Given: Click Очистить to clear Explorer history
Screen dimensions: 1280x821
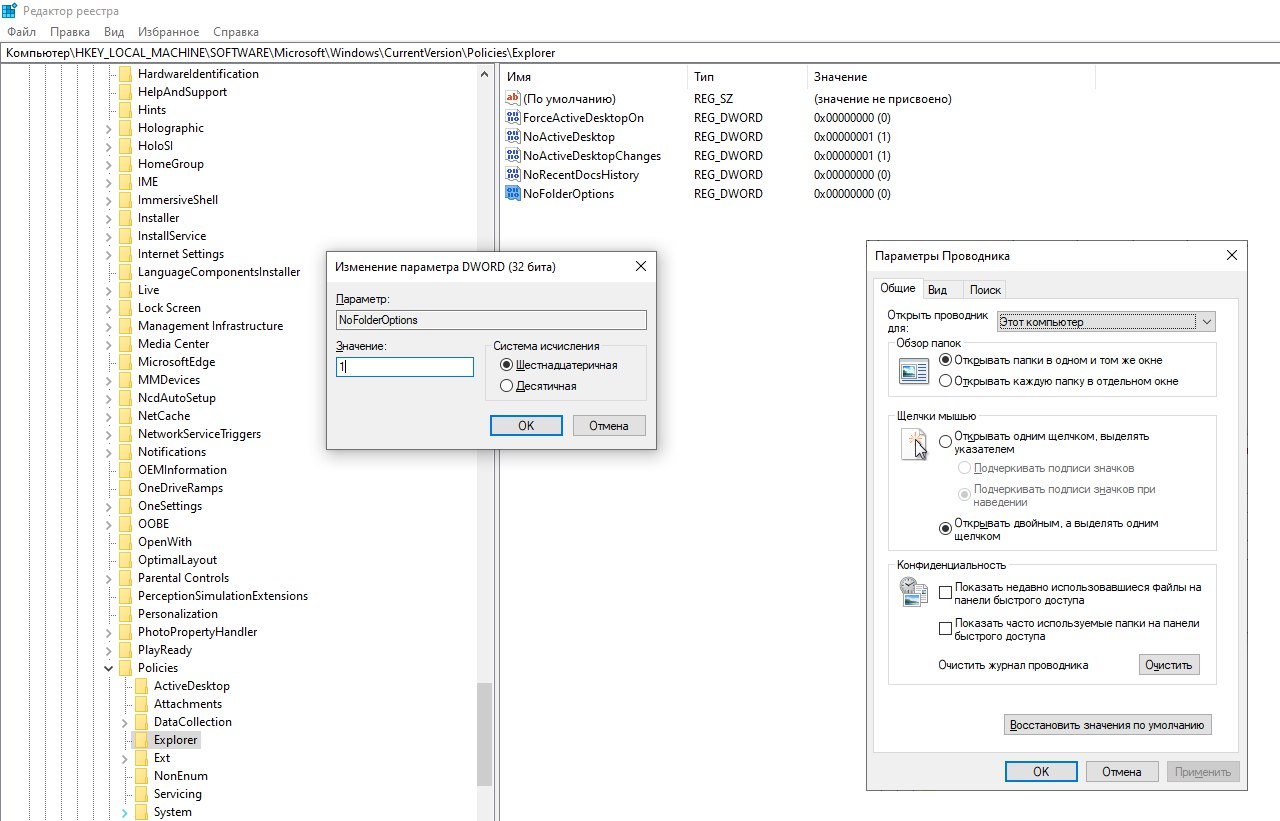Looking at the screenshot, I should pyautogui.click(x=1169, y=665).
